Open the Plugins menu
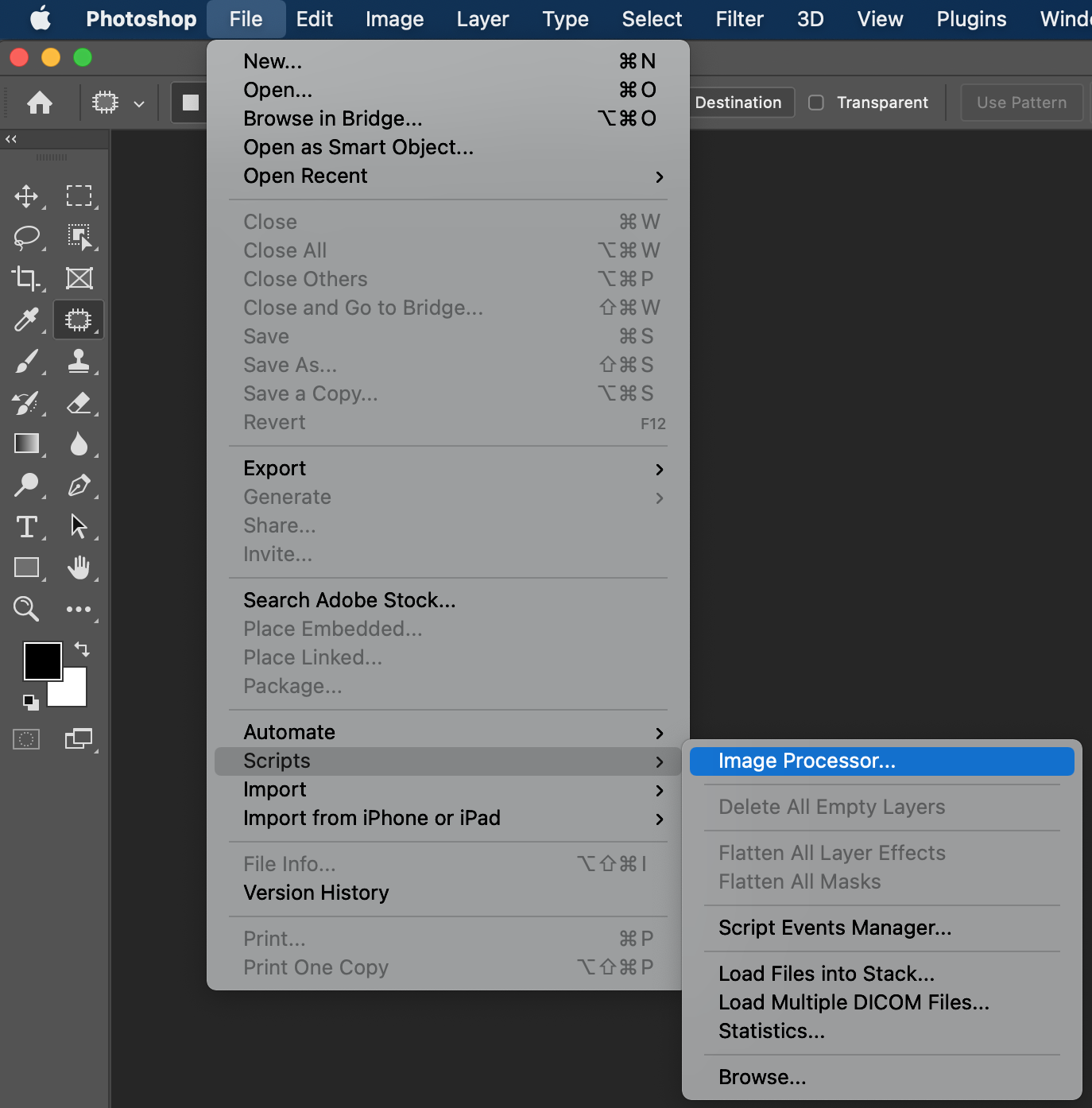The image size is (1092, 1108). click(x=971, y=19)
